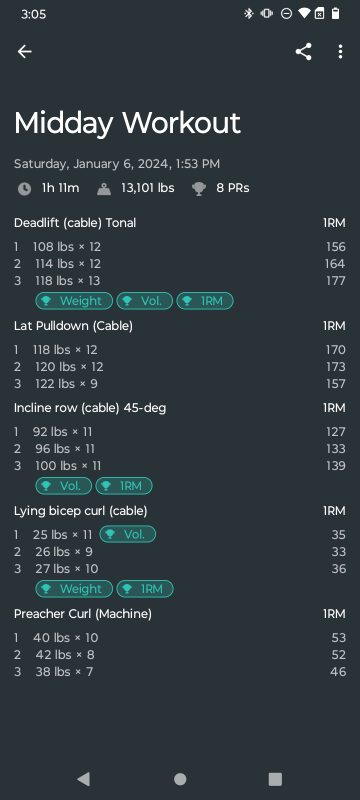Select the 122 lbs × 9 set row

[180, 384]
